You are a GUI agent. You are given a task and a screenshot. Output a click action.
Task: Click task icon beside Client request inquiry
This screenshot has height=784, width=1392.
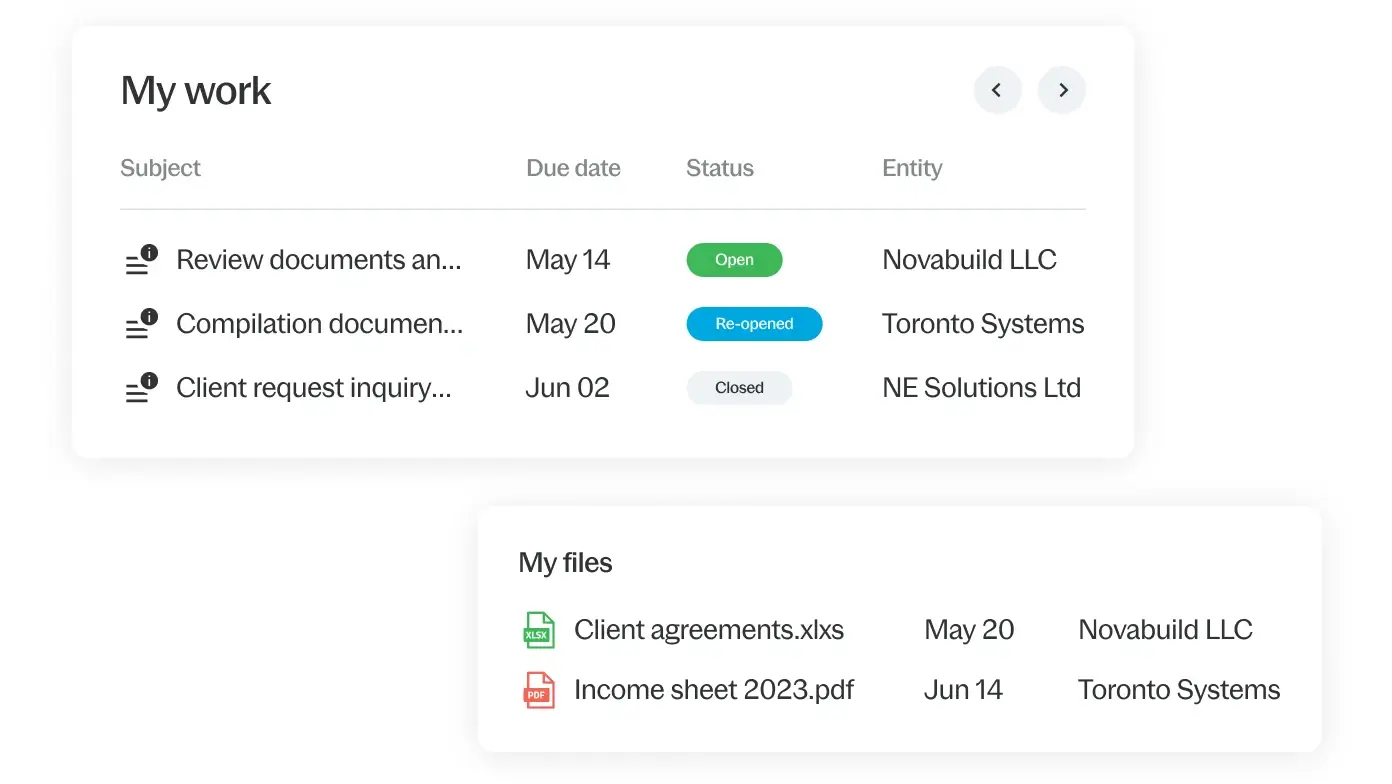(141, 389)
